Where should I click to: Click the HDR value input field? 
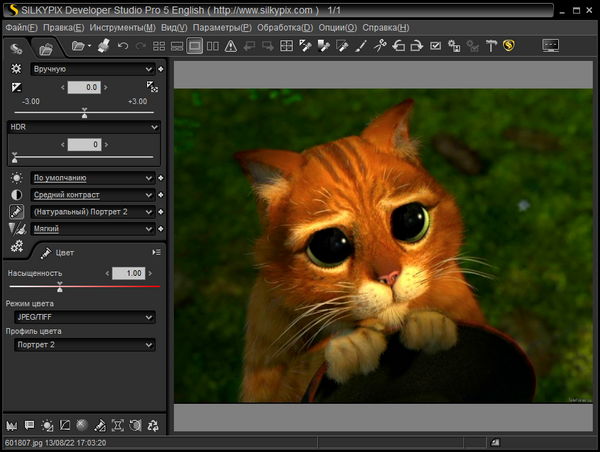point(82,144)
